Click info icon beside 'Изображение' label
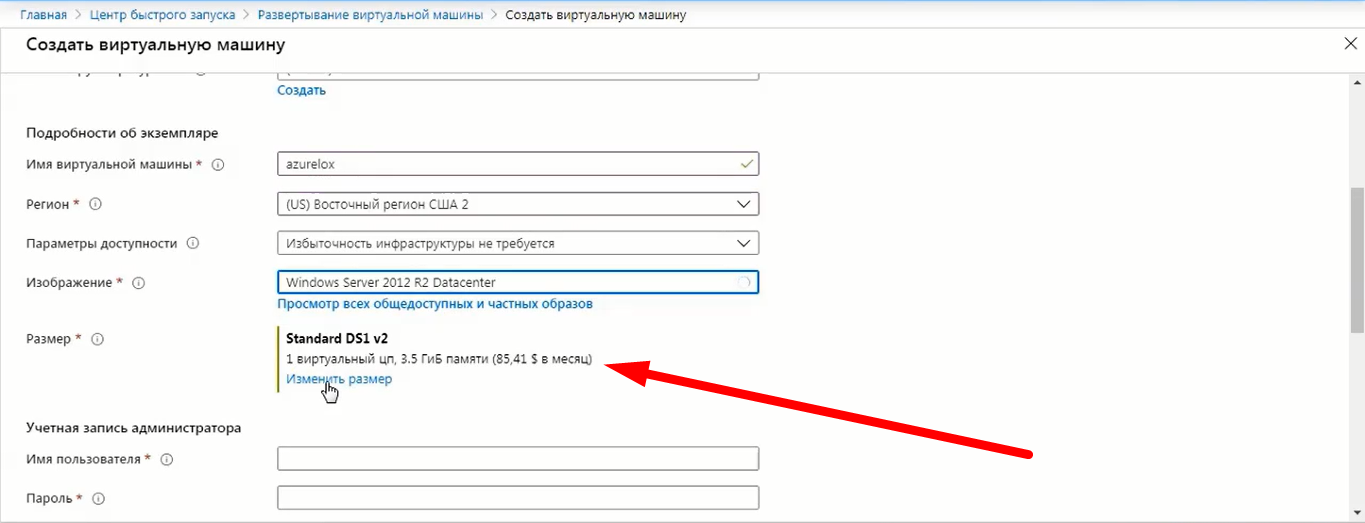 [x=139, y=283]
